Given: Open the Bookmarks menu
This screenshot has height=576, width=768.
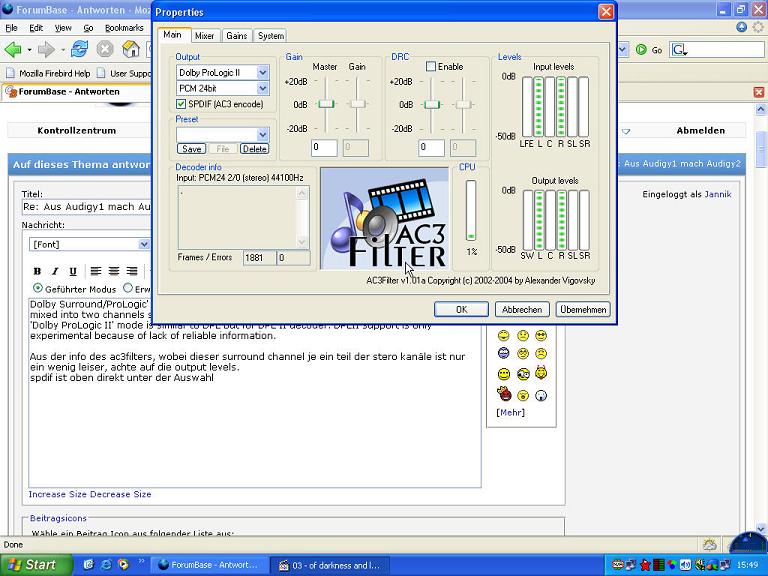Looking at the screenshot, I should tap(124, 28).
